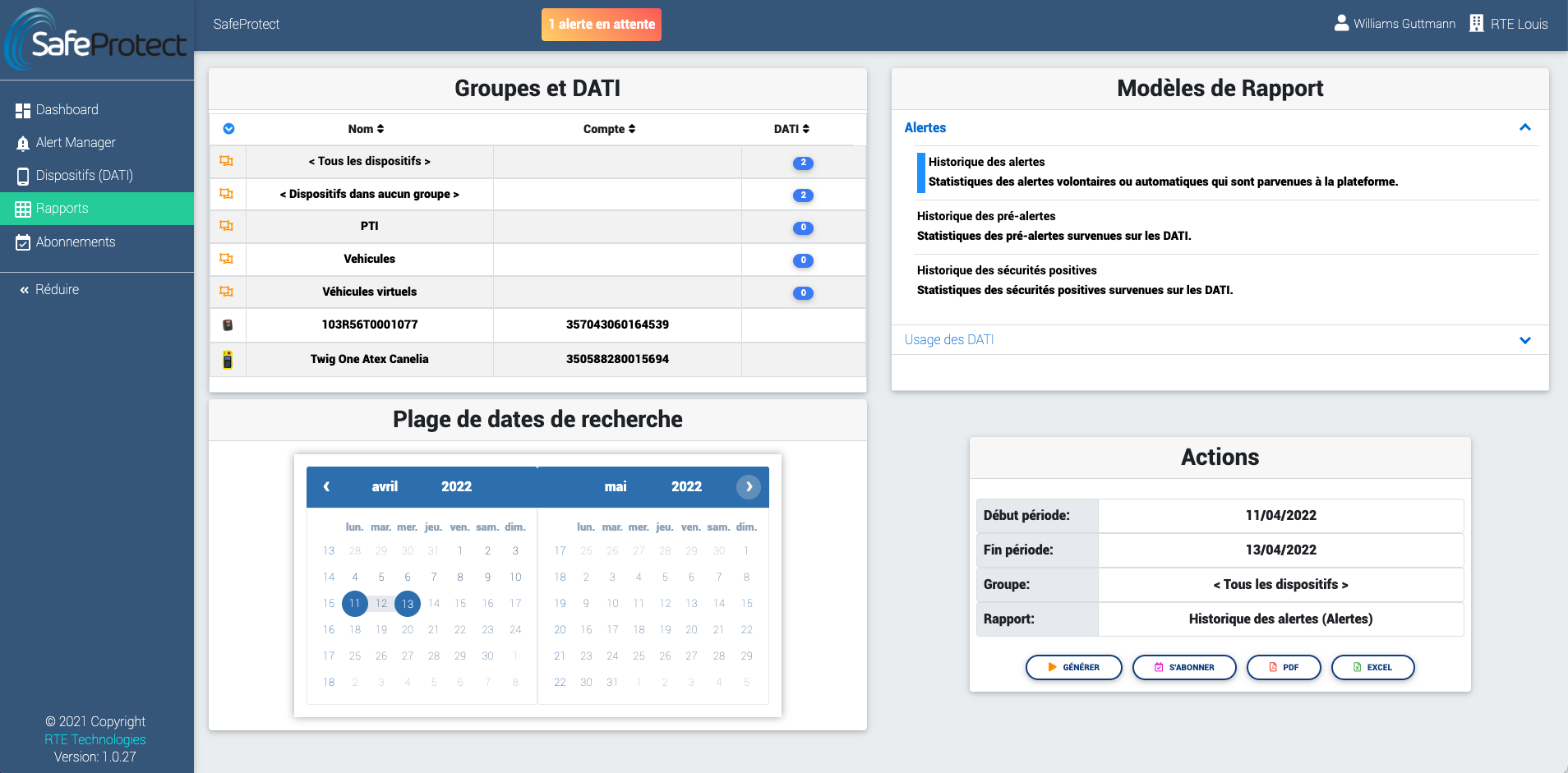This screenshot has width=1568, height=773.
Task: Open avril month selector
Action: pyautogui.click(x=385, y=486)
